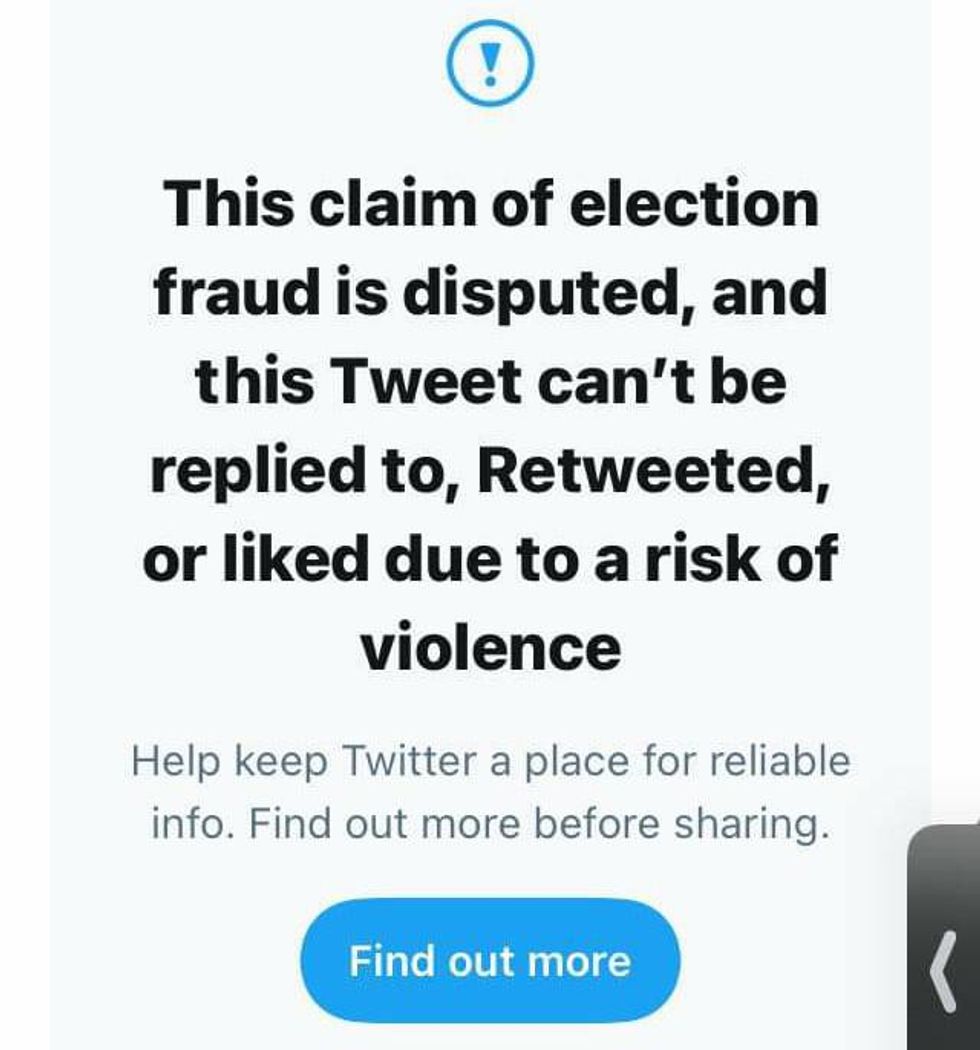Tap the left chevron on the dark side panel

[x=943, y=970]
